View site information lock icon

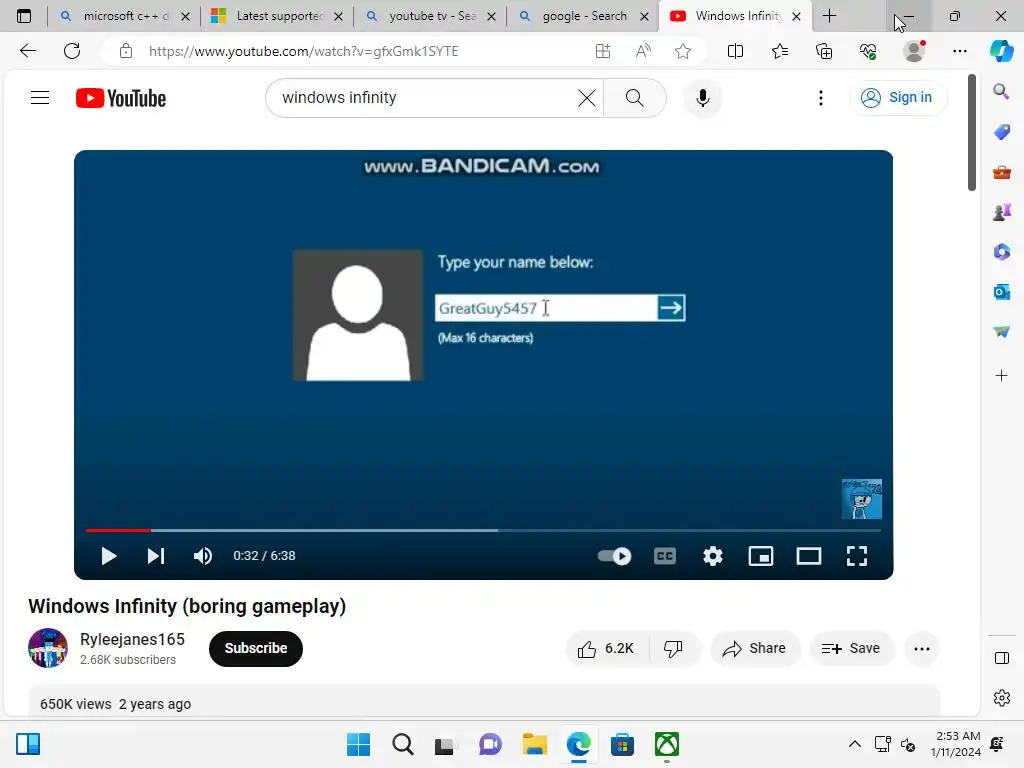(x=126, y=51)
